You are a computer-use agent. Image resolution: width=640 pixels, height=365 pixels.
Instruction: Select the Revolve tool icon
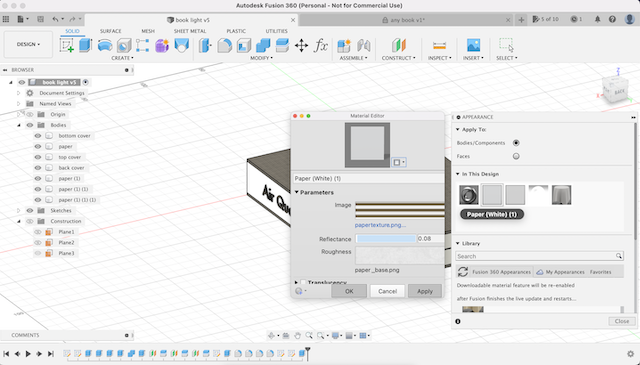[x=105, y=45]
